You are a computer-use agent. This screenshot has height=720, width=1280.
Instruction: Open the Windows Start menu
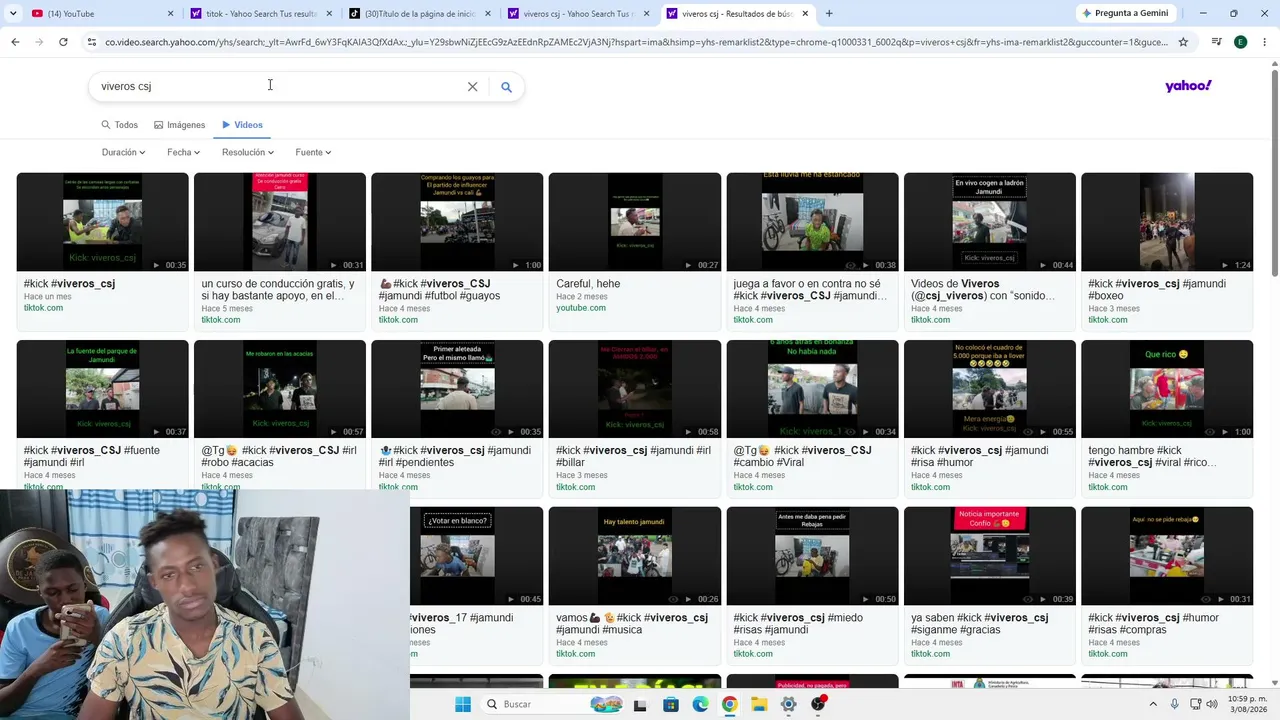(463, 704)
